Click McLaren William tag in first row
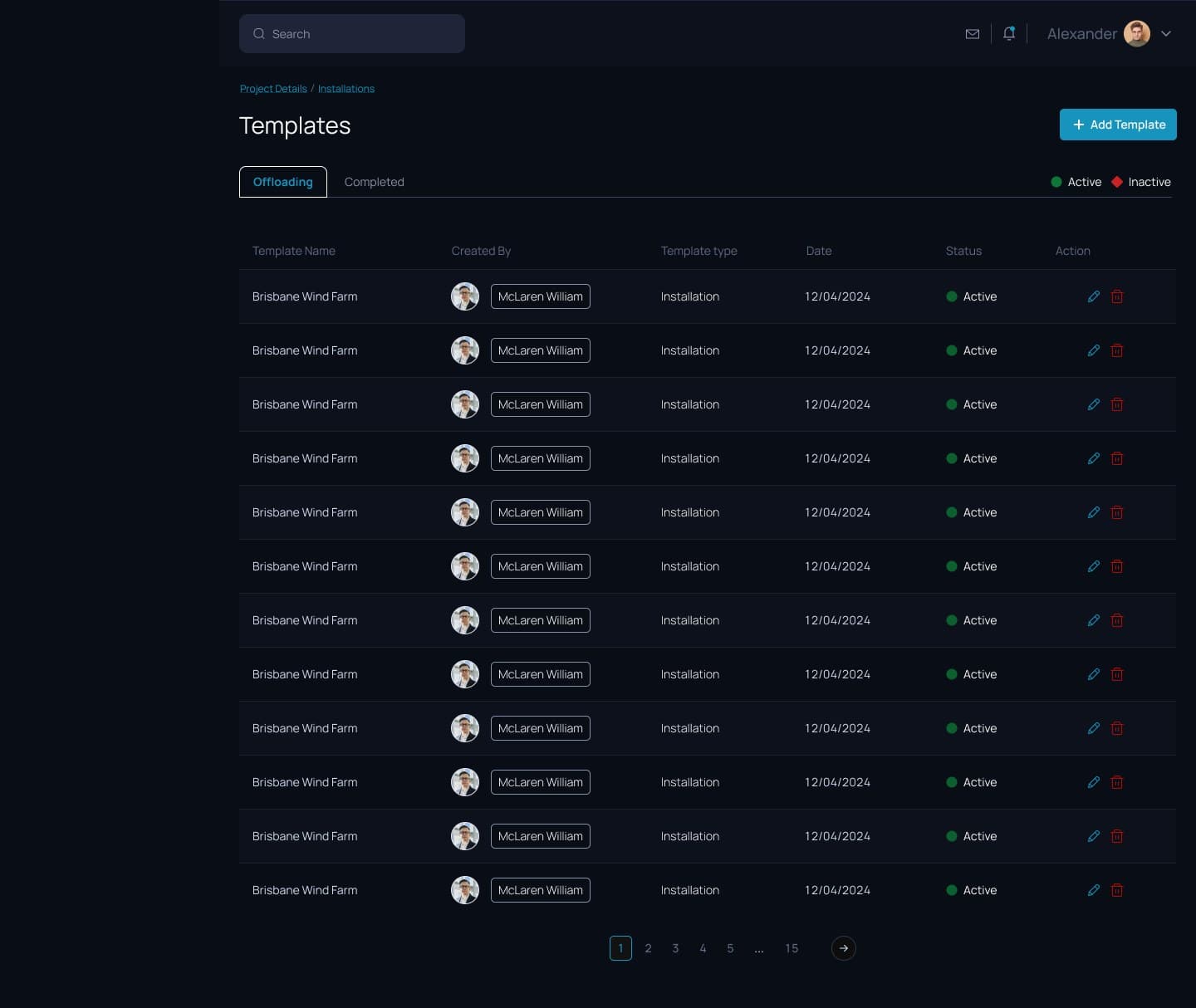This screenshot has width=1196, height=1008. point(541,296)
